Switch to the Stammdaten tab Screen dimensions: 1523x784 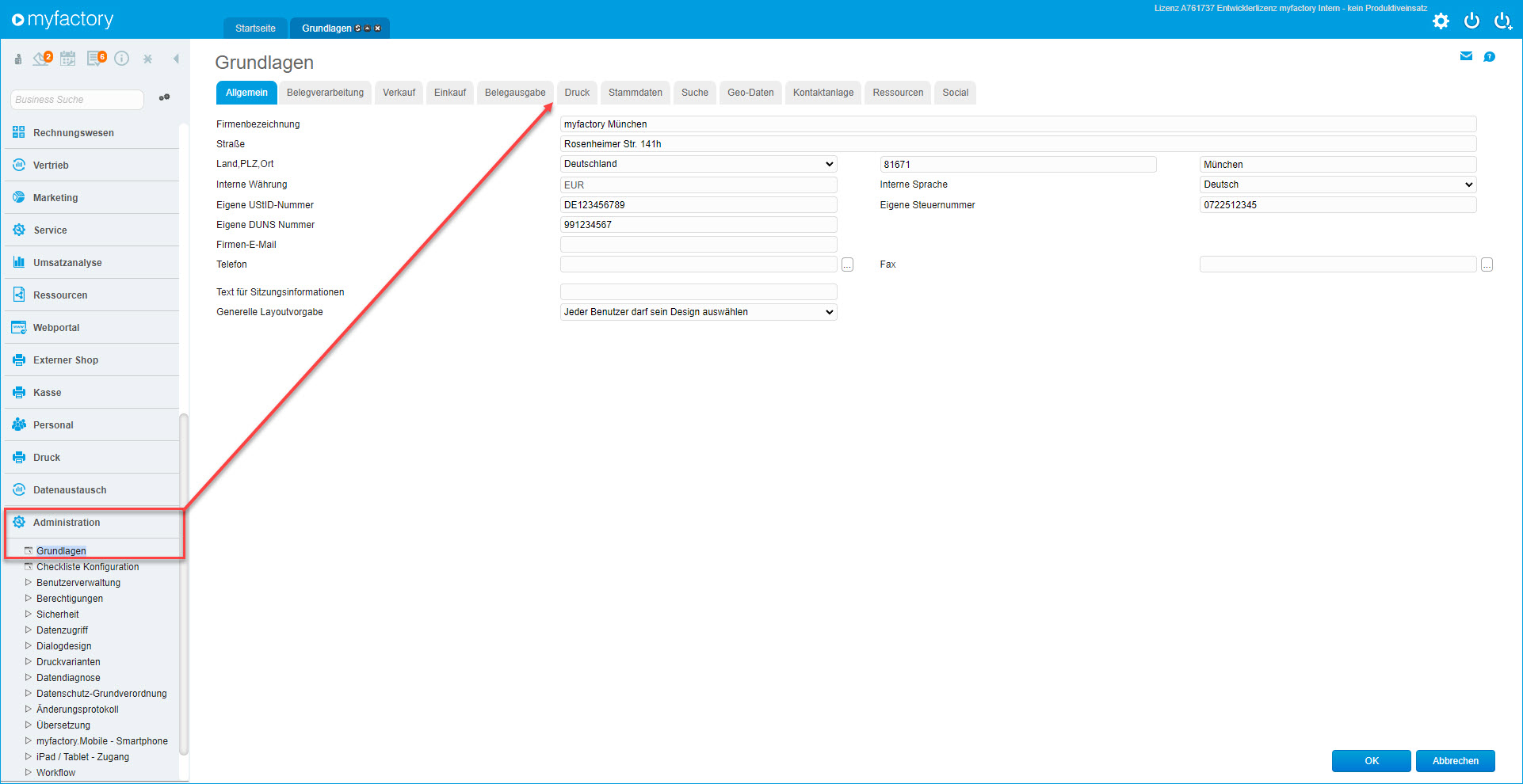click(636, 93)
